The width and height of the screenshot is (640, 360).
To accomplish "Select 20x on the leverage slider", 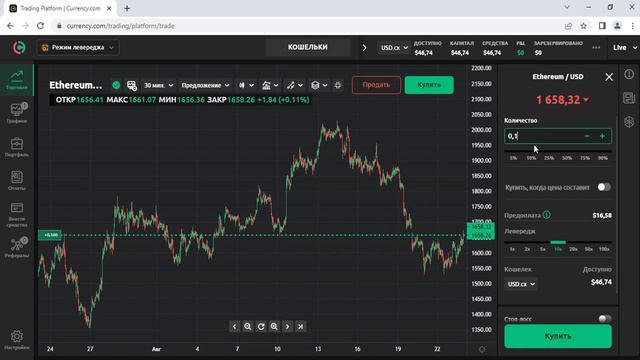I will (573, 249).
